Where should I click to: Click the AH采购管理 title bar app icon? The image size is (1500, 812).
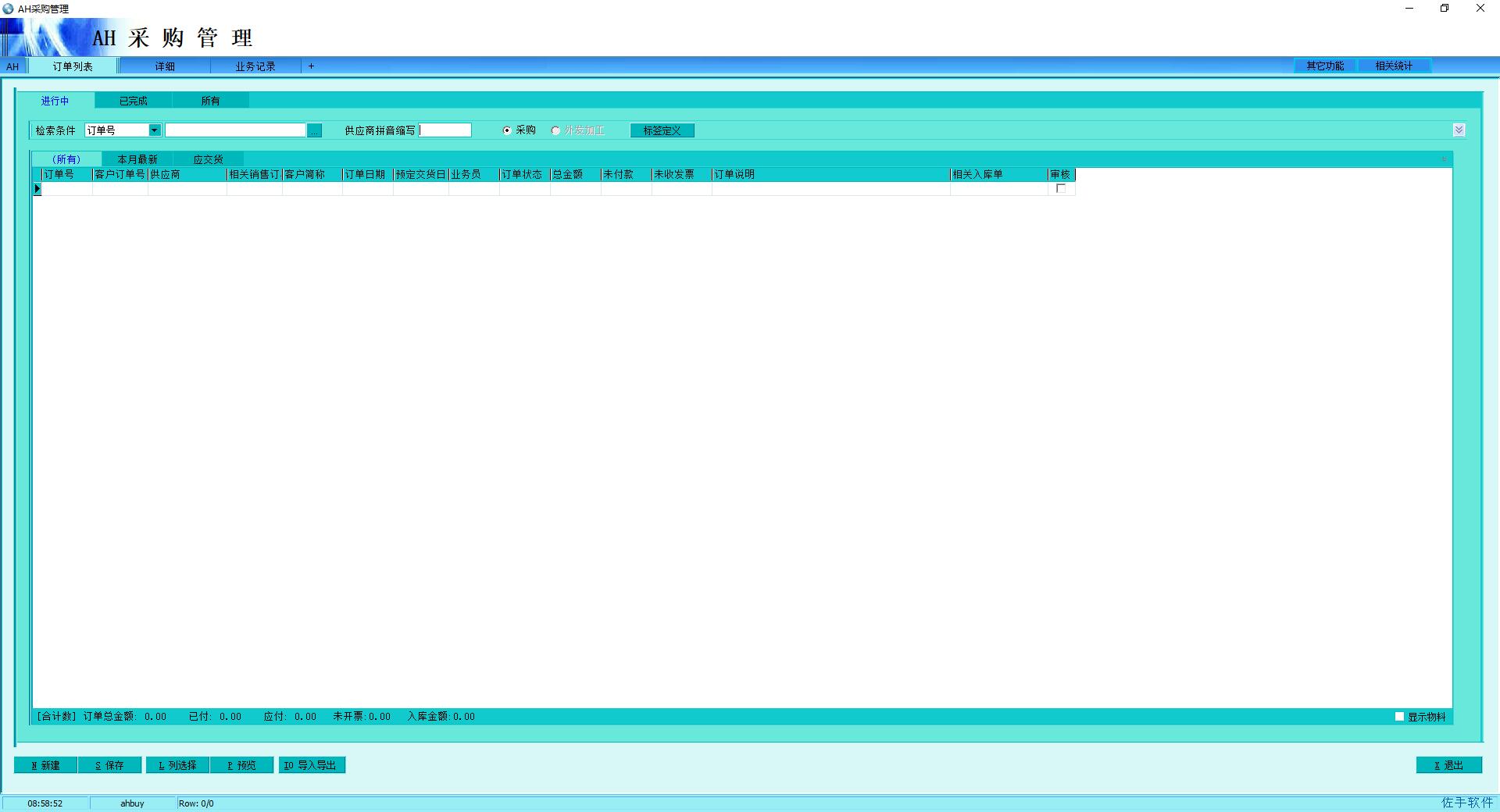pos(8,9)
